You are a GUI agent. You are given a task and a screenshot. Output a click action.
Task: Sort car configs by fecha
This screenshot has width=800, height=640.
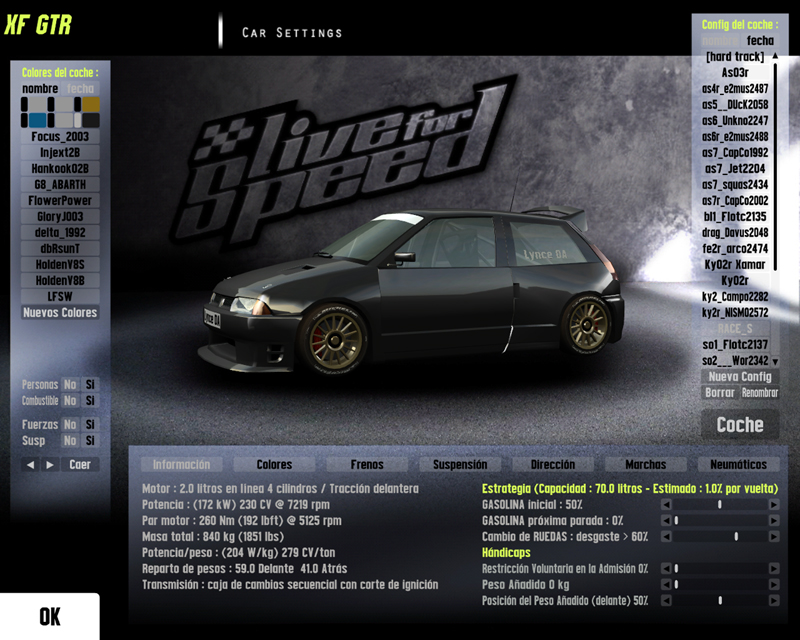click(760, 41)
